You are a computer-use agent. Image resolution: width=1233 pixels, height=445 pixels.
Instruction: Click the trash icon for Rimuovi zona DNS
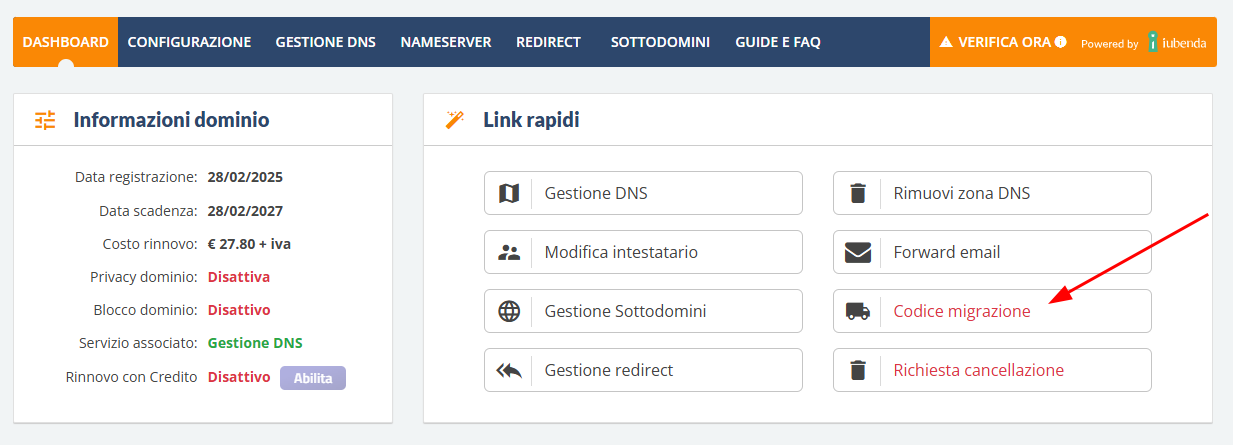[x=857, y=193]
